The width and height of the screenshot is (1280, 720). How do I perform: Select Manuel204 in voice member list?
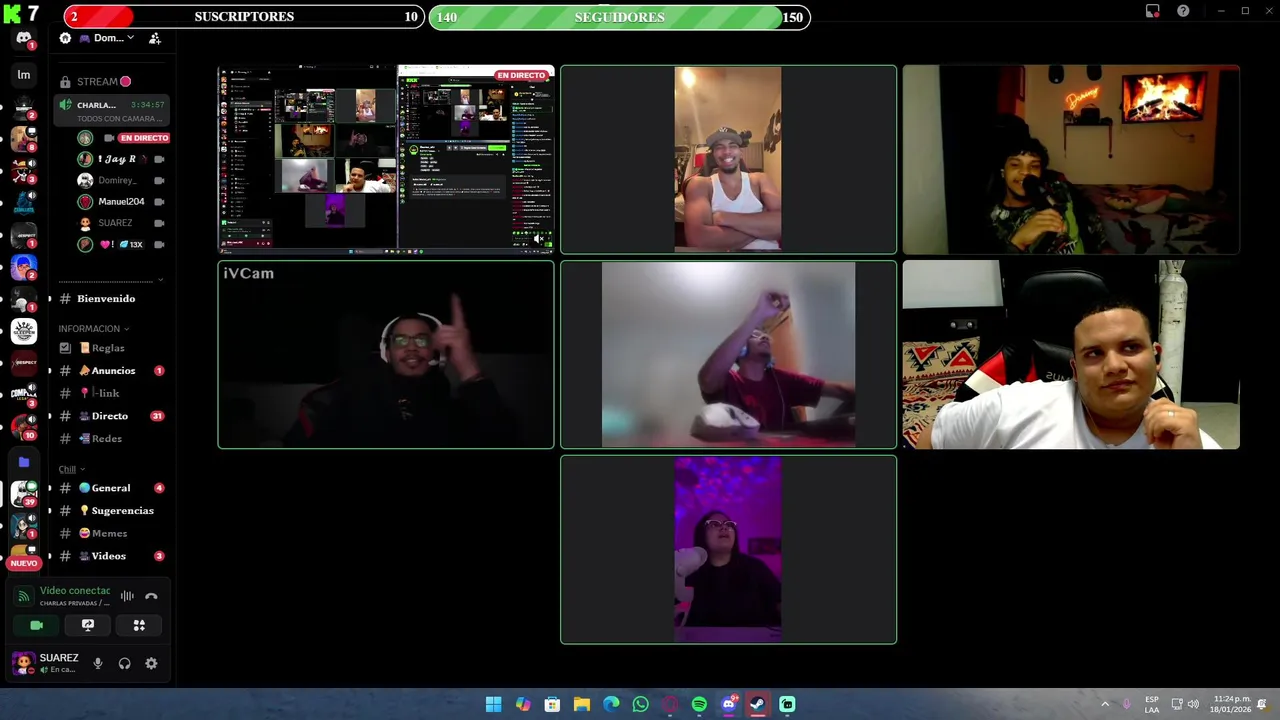pos(121,201)
